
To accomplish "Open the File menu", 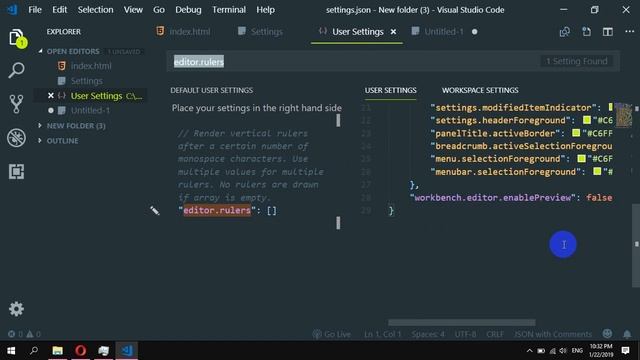I will 35,9.
